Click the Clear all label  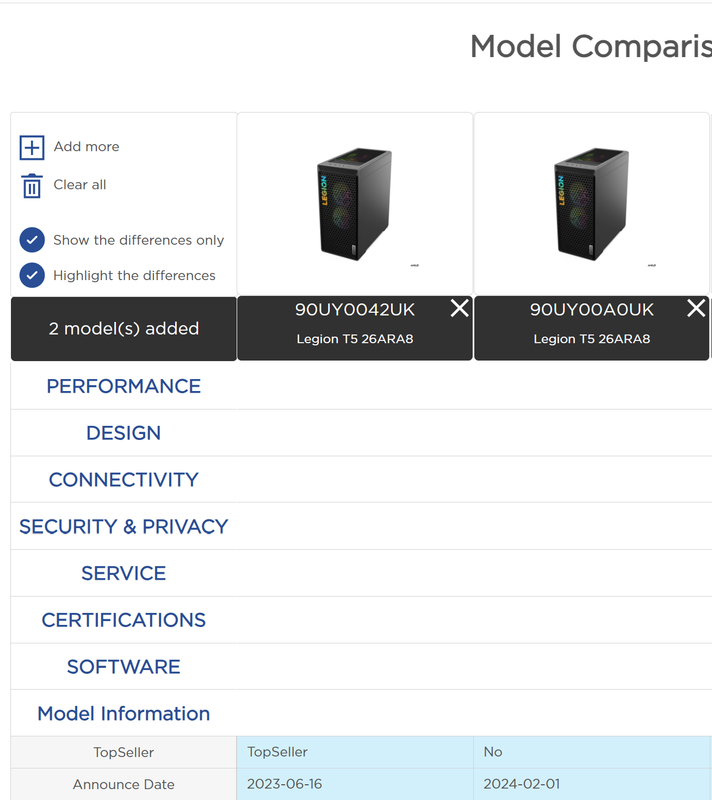coord(80,185)
